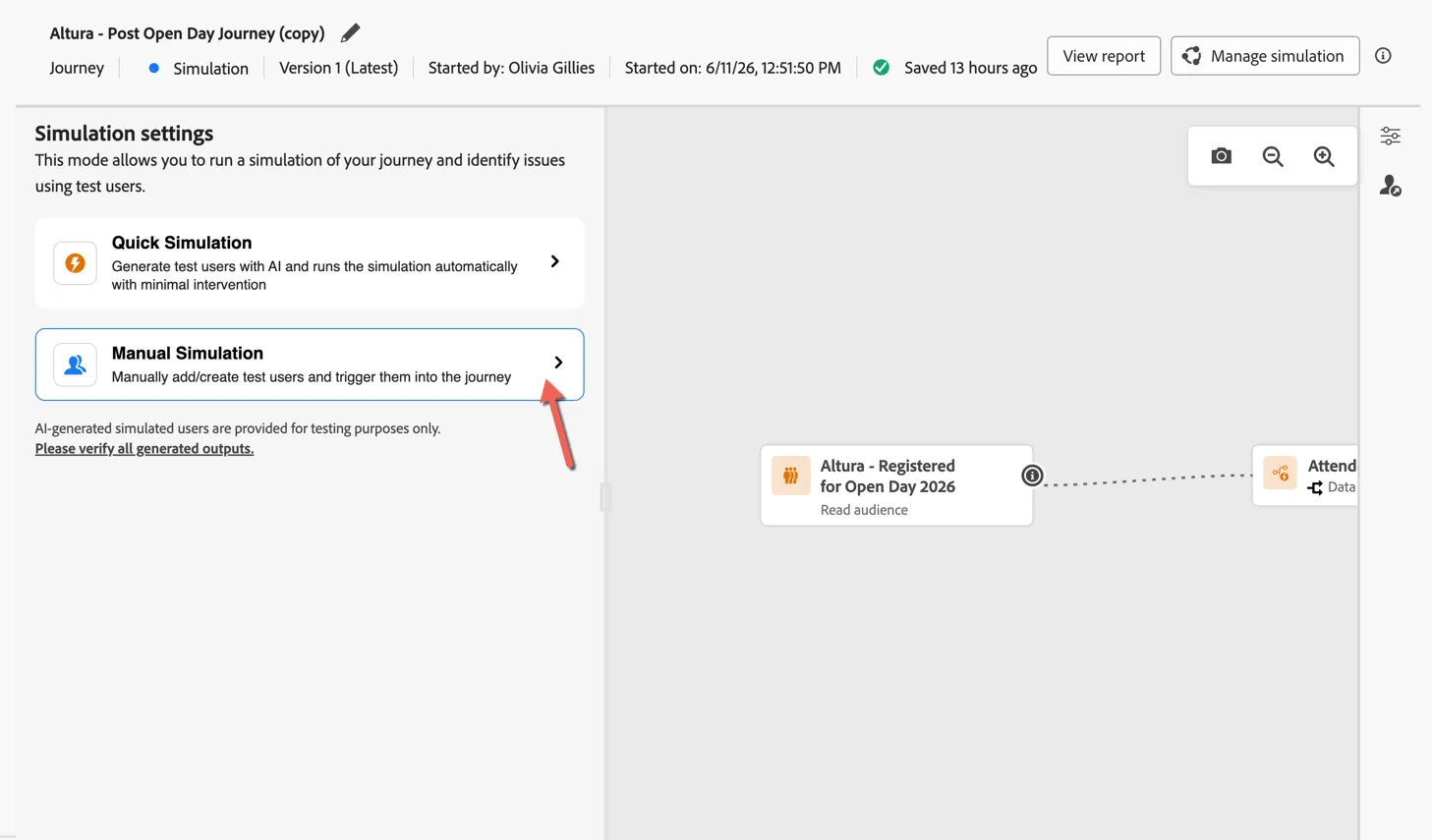The width and height of the screenshot is (1432, 840).
Task: Click the Attend node condition icon
Action: tap(1280, 474)
